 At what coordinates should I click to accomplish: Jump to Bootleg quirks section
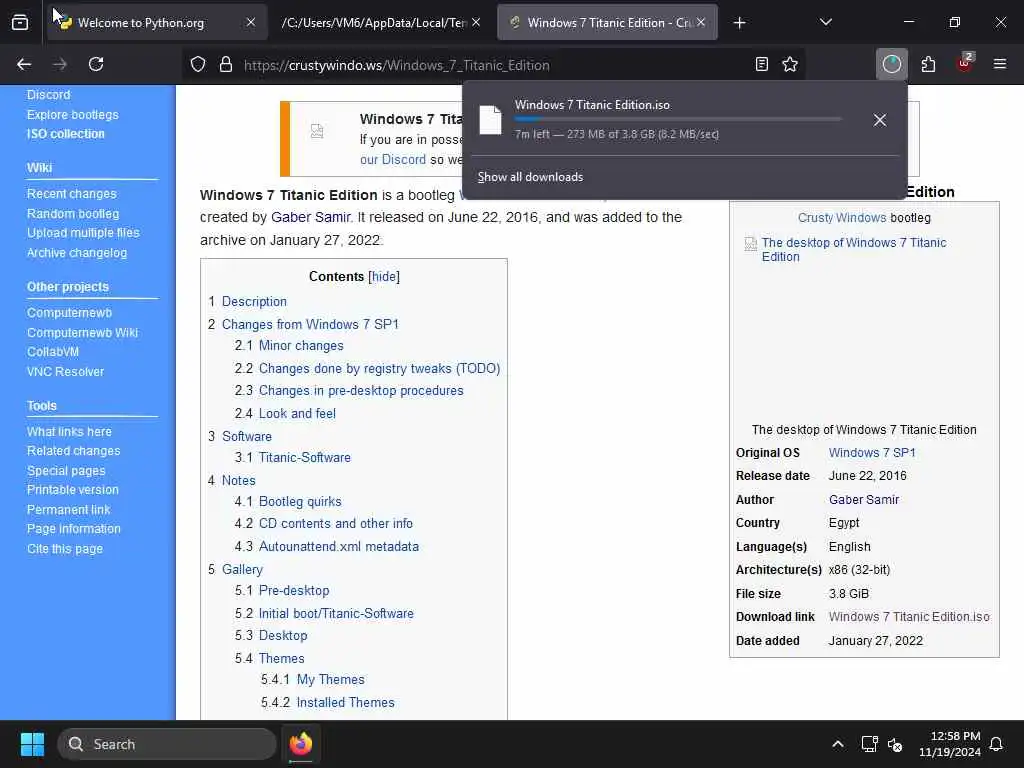[300, 502]
